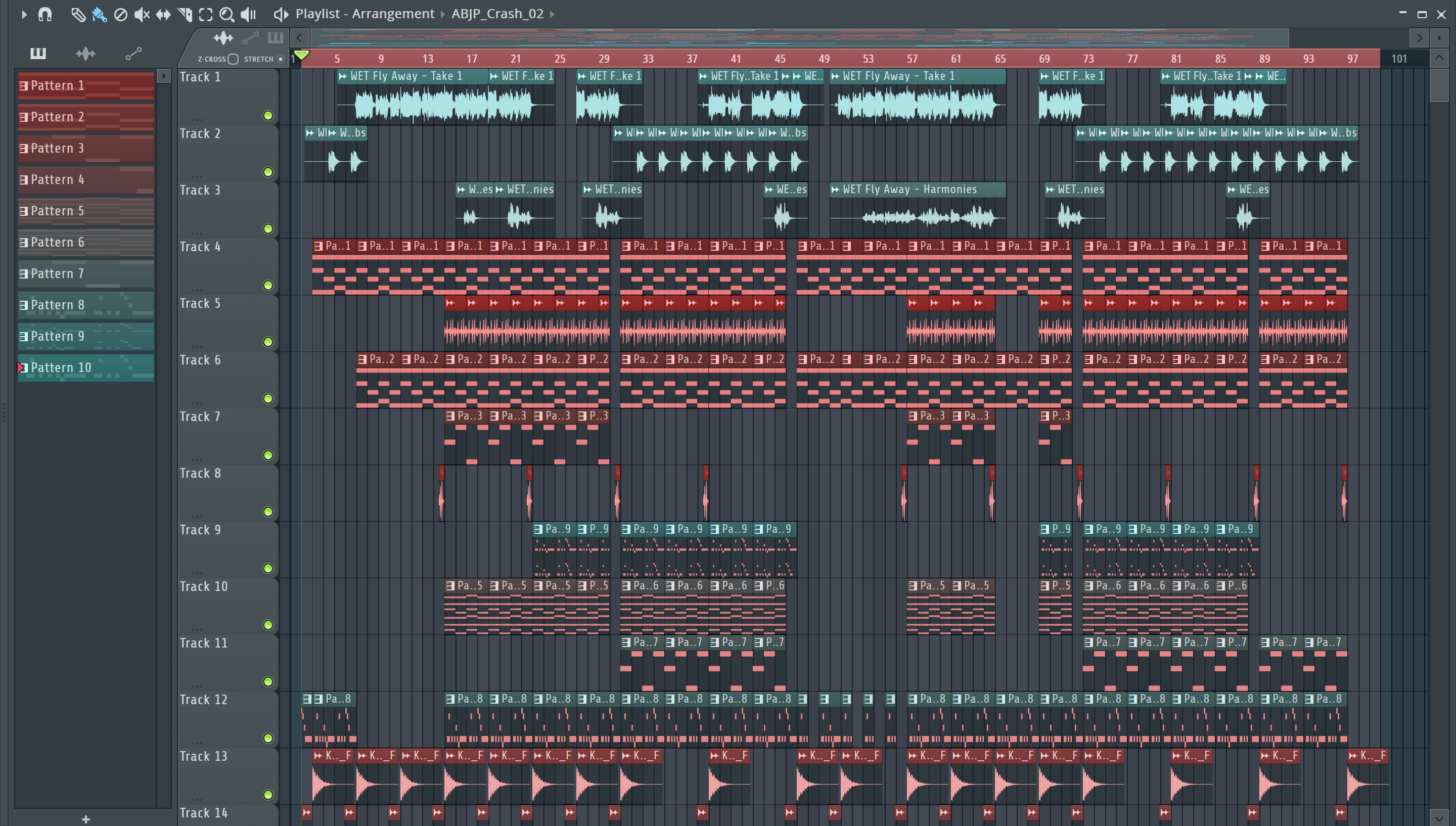The image size is (1456, 826).
Task: Select the Track 7 header
Action: 228,436
